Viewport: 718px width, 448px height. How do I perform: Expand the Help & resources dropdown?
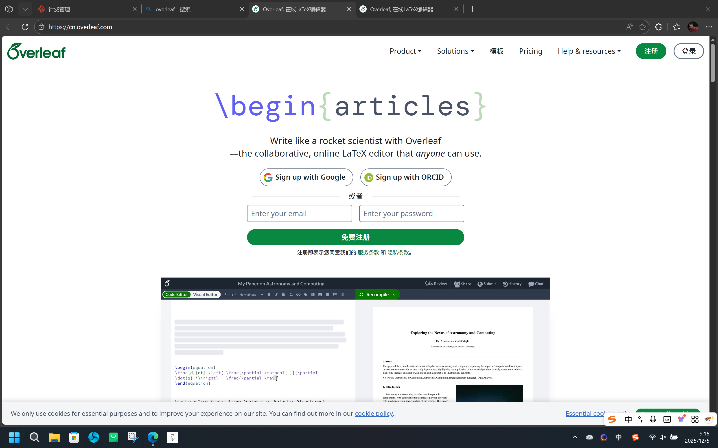pos(589,51)
